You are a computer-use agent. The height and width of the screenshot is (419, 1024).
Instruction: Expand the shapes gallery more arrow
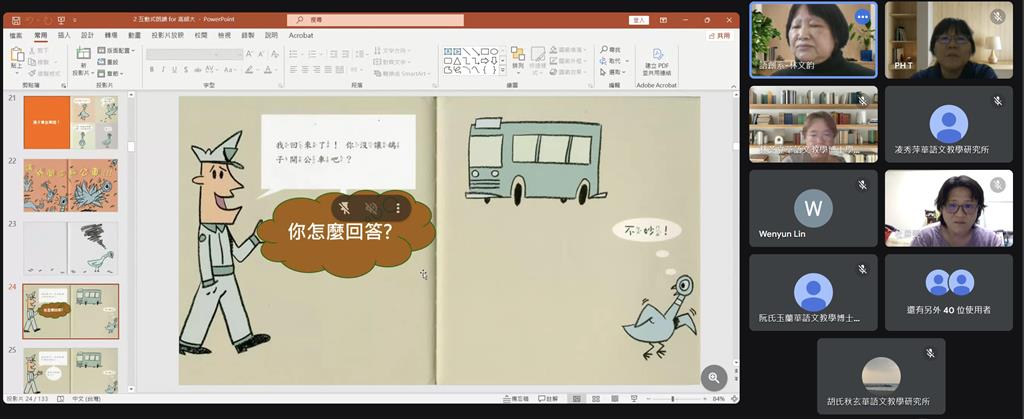tap(502, 70)
